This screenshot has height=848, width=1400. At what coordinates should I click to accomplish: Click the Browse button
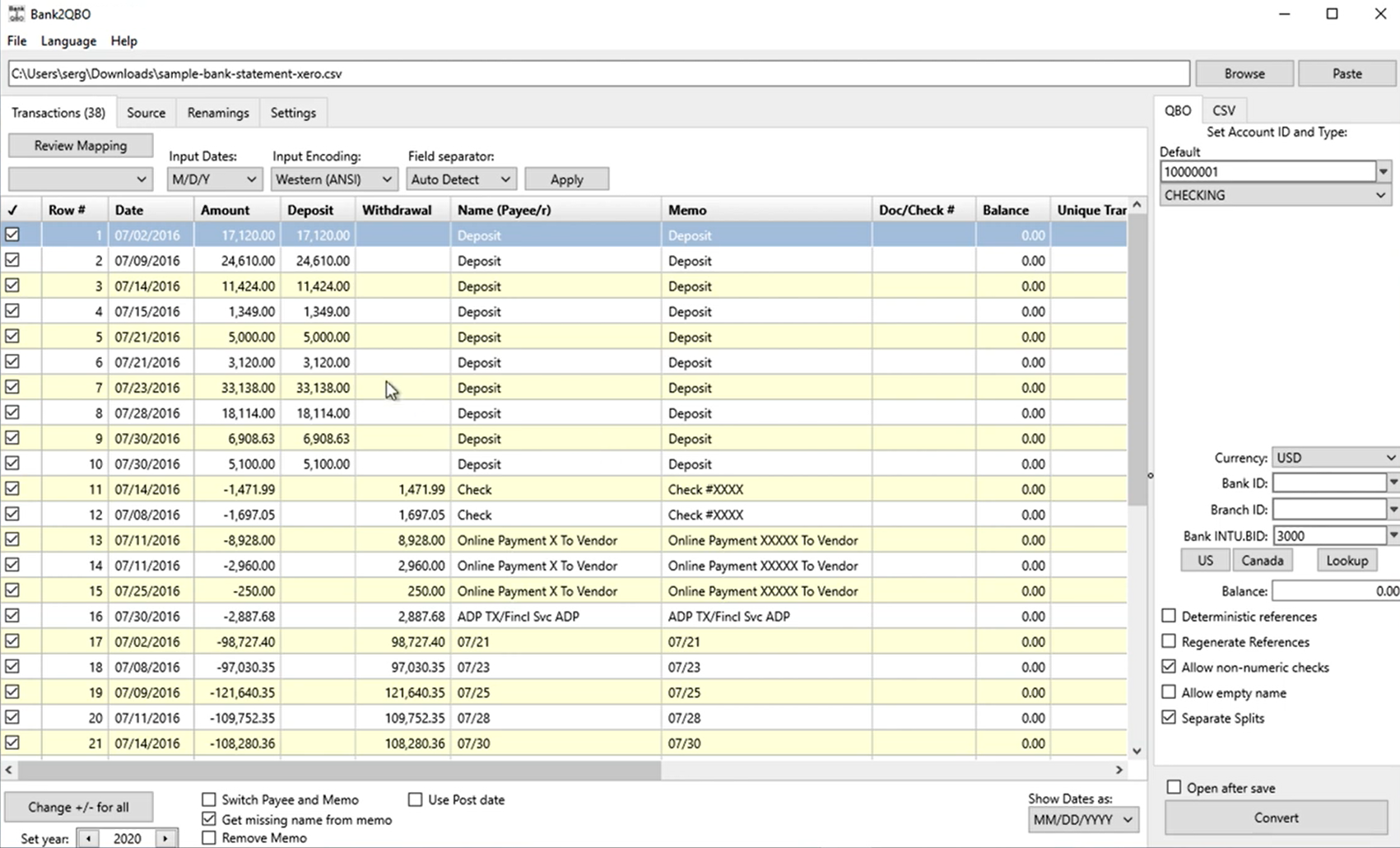click(1244, 73)
